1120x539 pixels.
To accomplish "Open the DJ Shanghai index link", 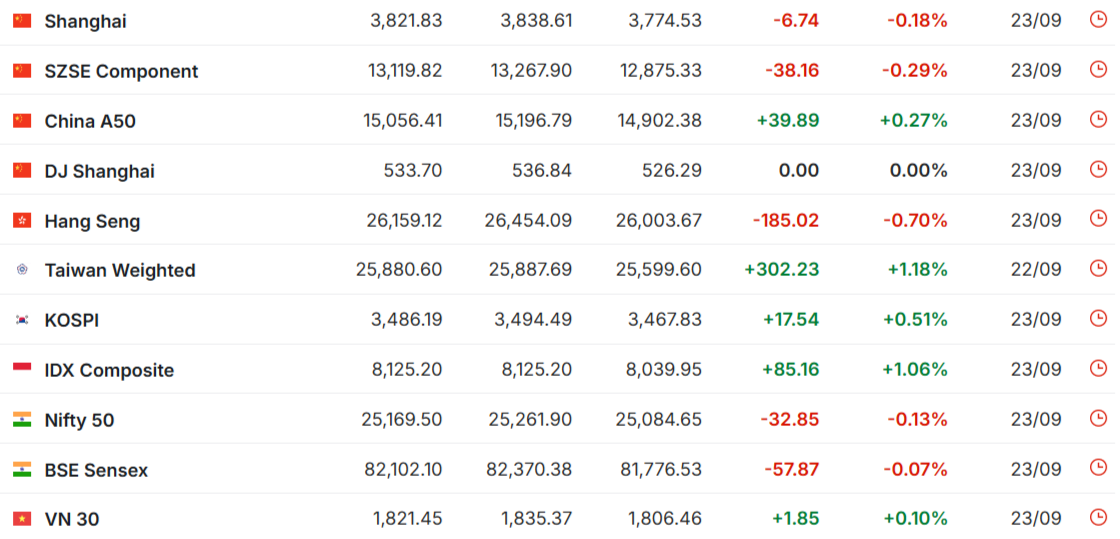I will 99,171.
